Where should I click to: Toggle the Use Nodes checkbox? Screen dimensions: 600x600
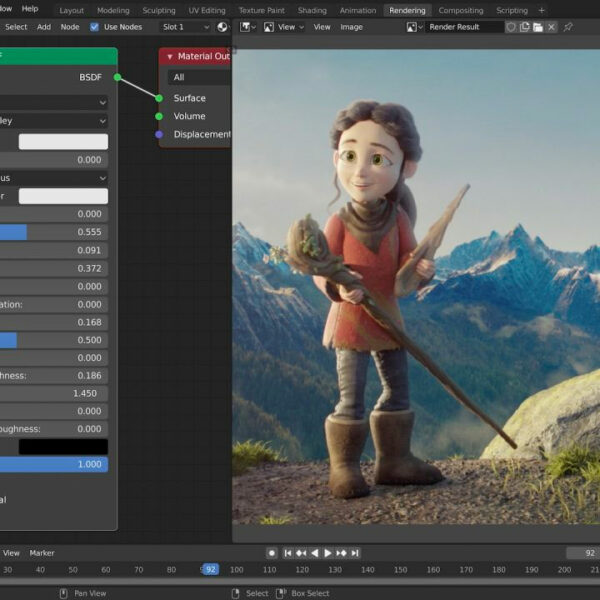coord(95,27)
